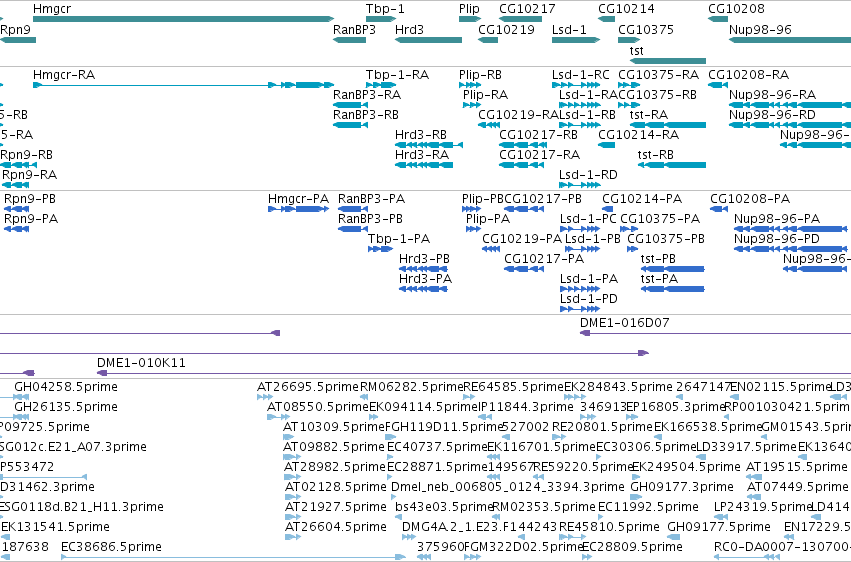The width and height of the screenshot is (851, 562).
Task: Click the Hrd3-PB protein label
Action: [x=424, y=259]
